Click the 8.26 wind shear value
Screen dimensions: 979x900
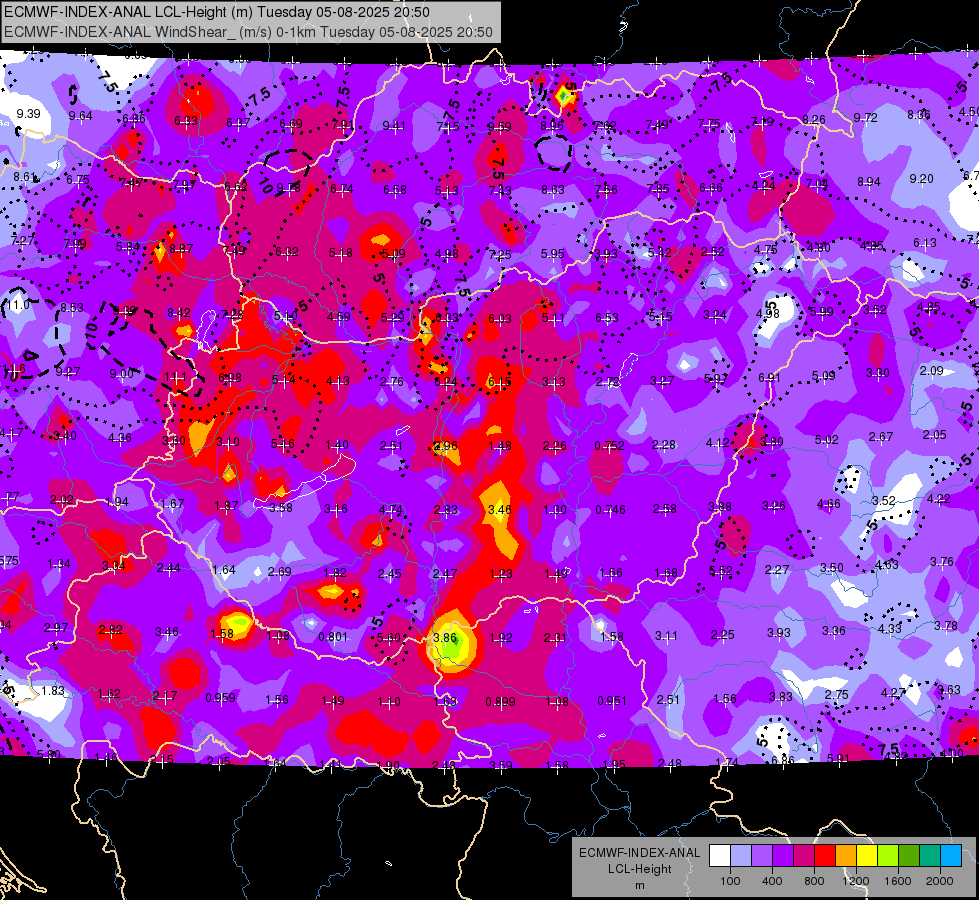coord(814,119)
